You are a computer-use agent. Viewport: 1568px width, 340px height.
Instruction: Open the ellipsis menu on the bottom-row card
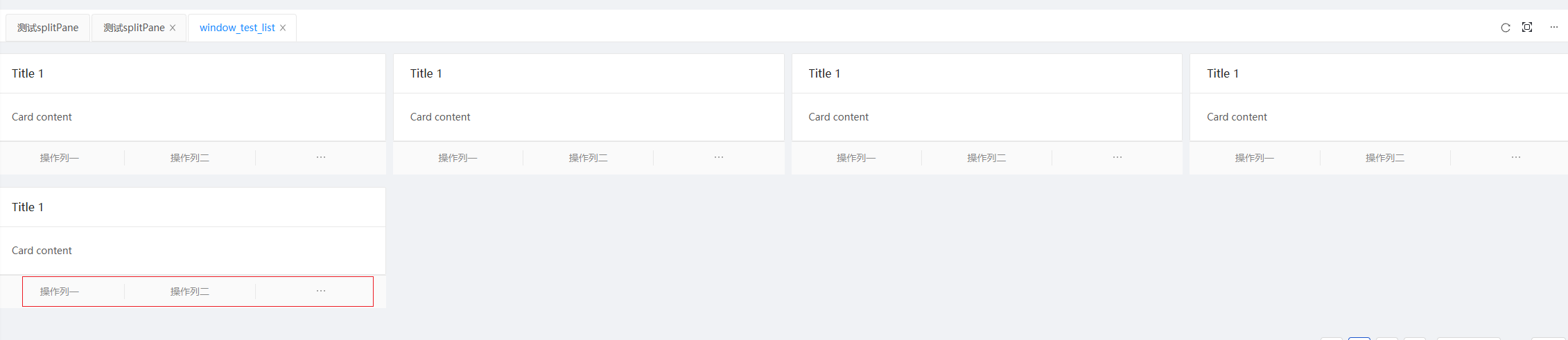[x=321, y=292]
